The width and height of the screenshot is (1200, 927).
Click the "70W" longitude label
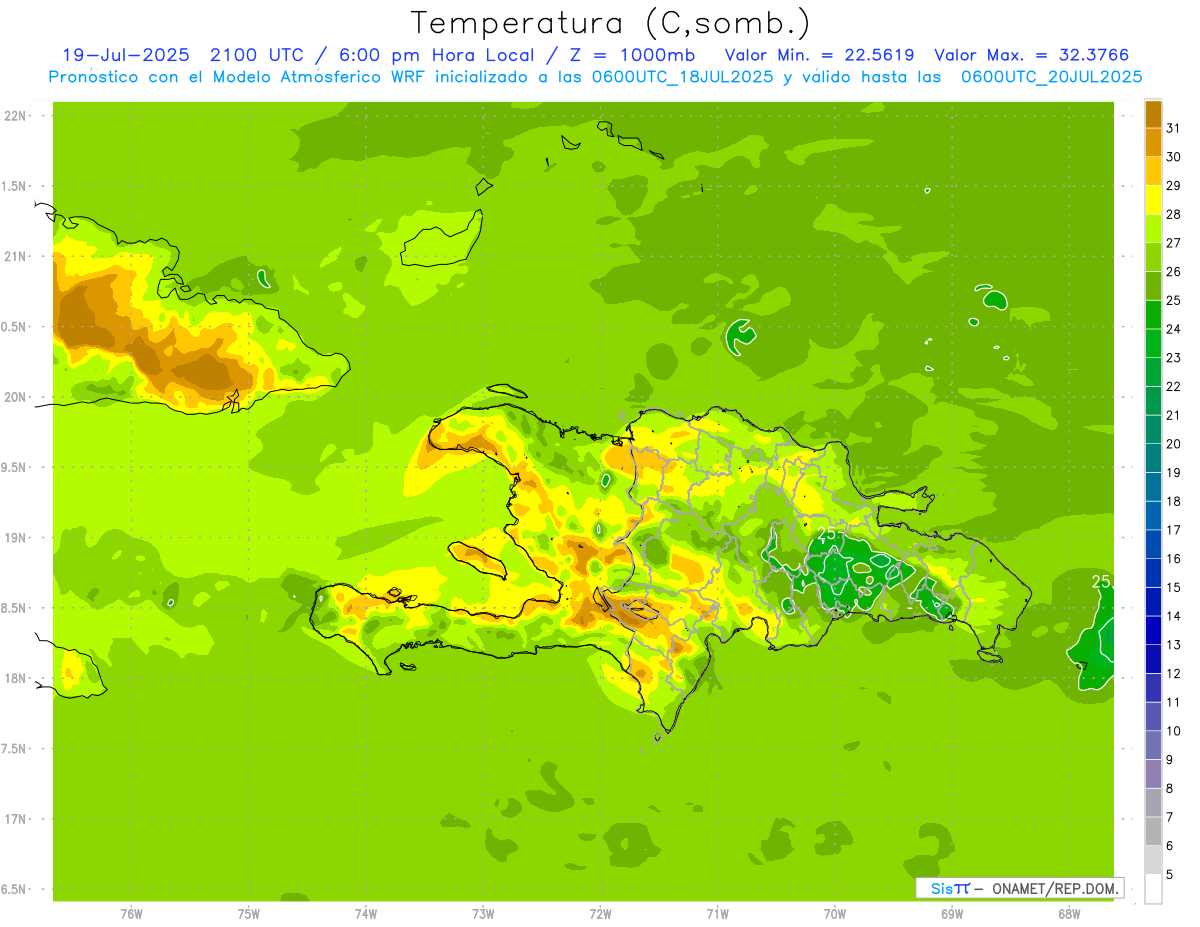pyautogui.click(x=835, y=914)
